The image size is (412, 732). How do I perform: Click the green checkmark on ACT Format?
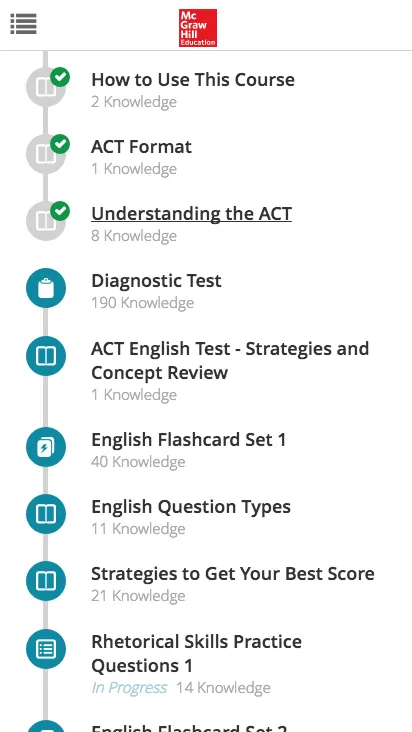pos(60,144)
